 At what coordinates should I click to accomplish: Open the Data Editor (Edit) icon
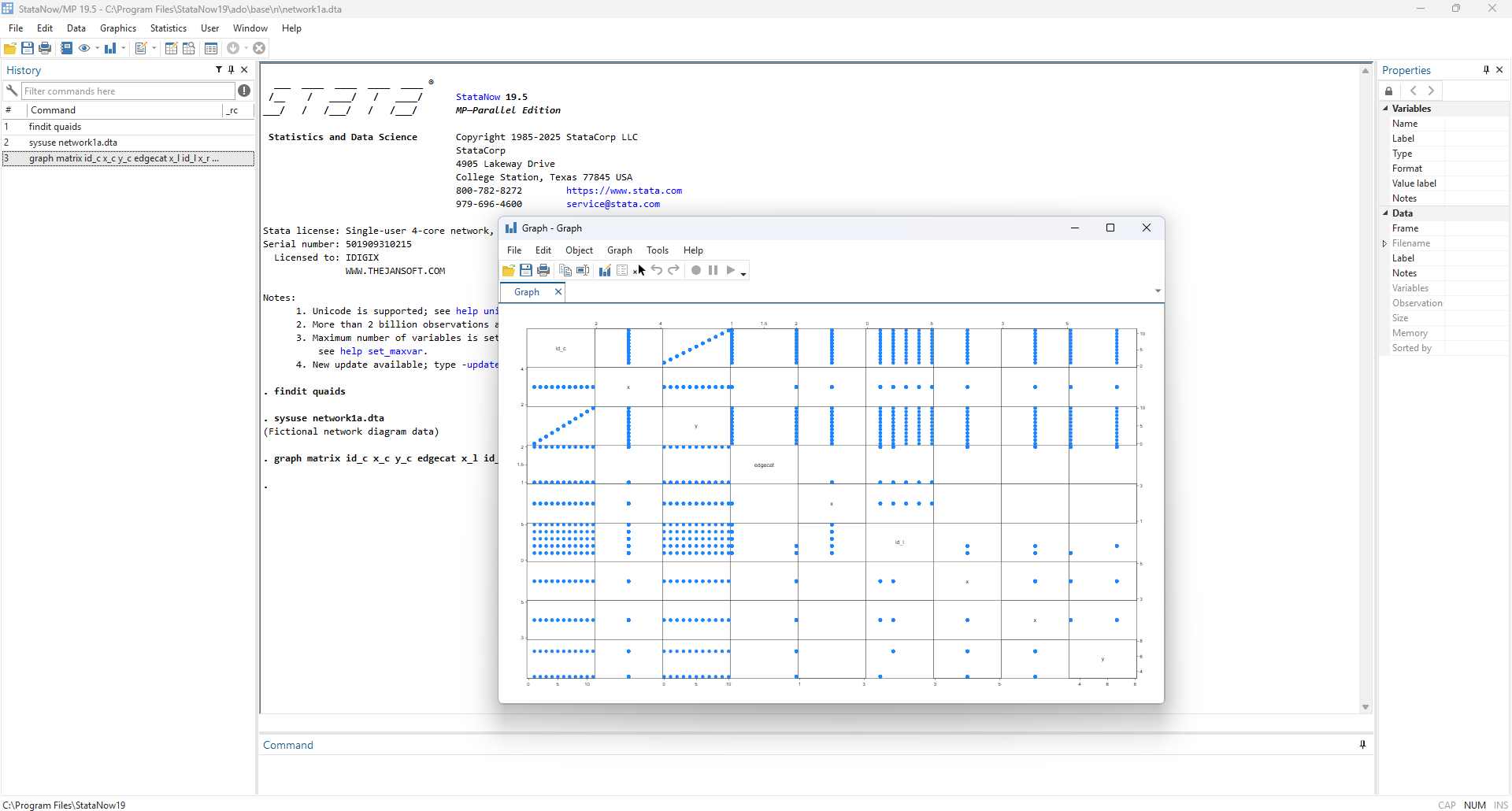pos(171,49)
